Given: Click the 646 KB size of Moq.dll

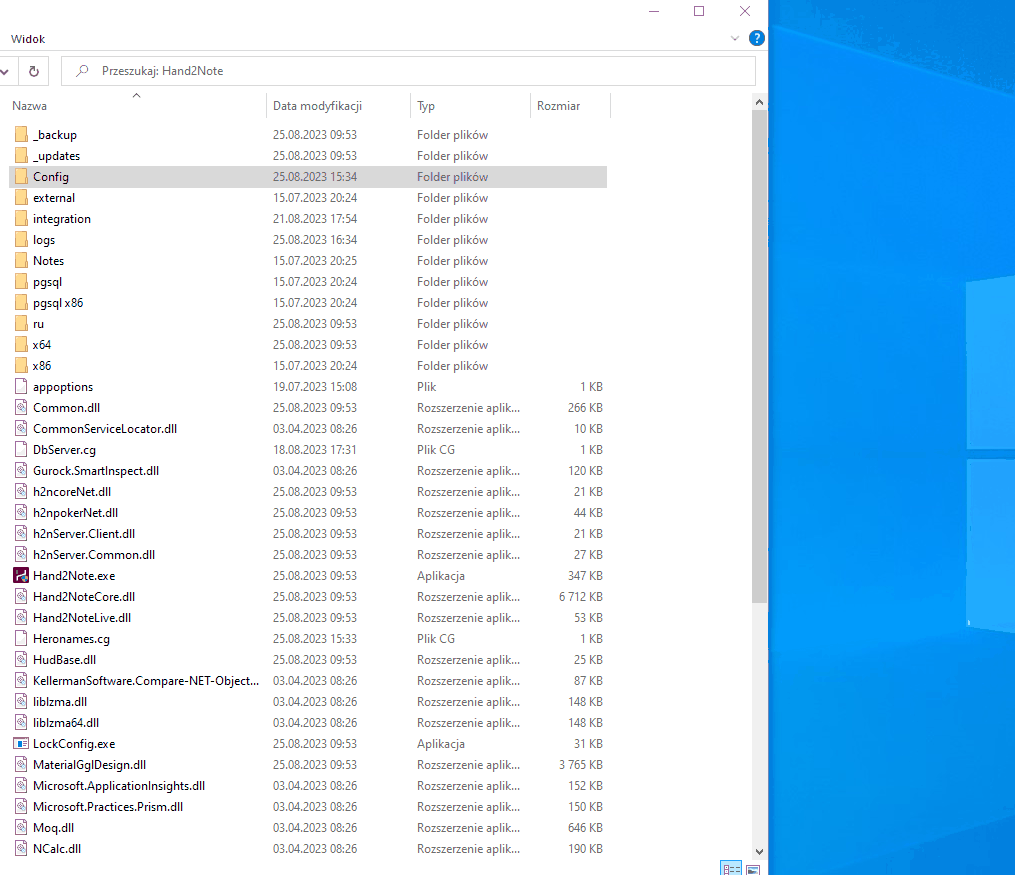Looking at the screenshot, I should 585,828.
